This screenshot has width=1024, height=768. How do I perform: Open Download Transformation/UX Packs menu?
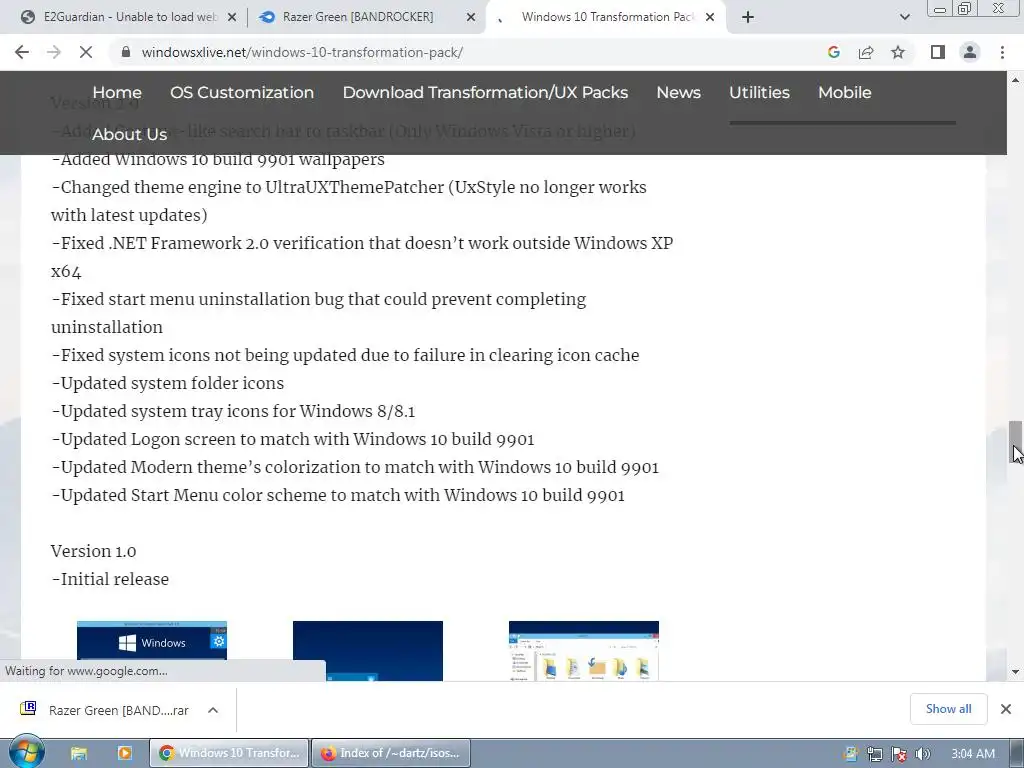485,93
